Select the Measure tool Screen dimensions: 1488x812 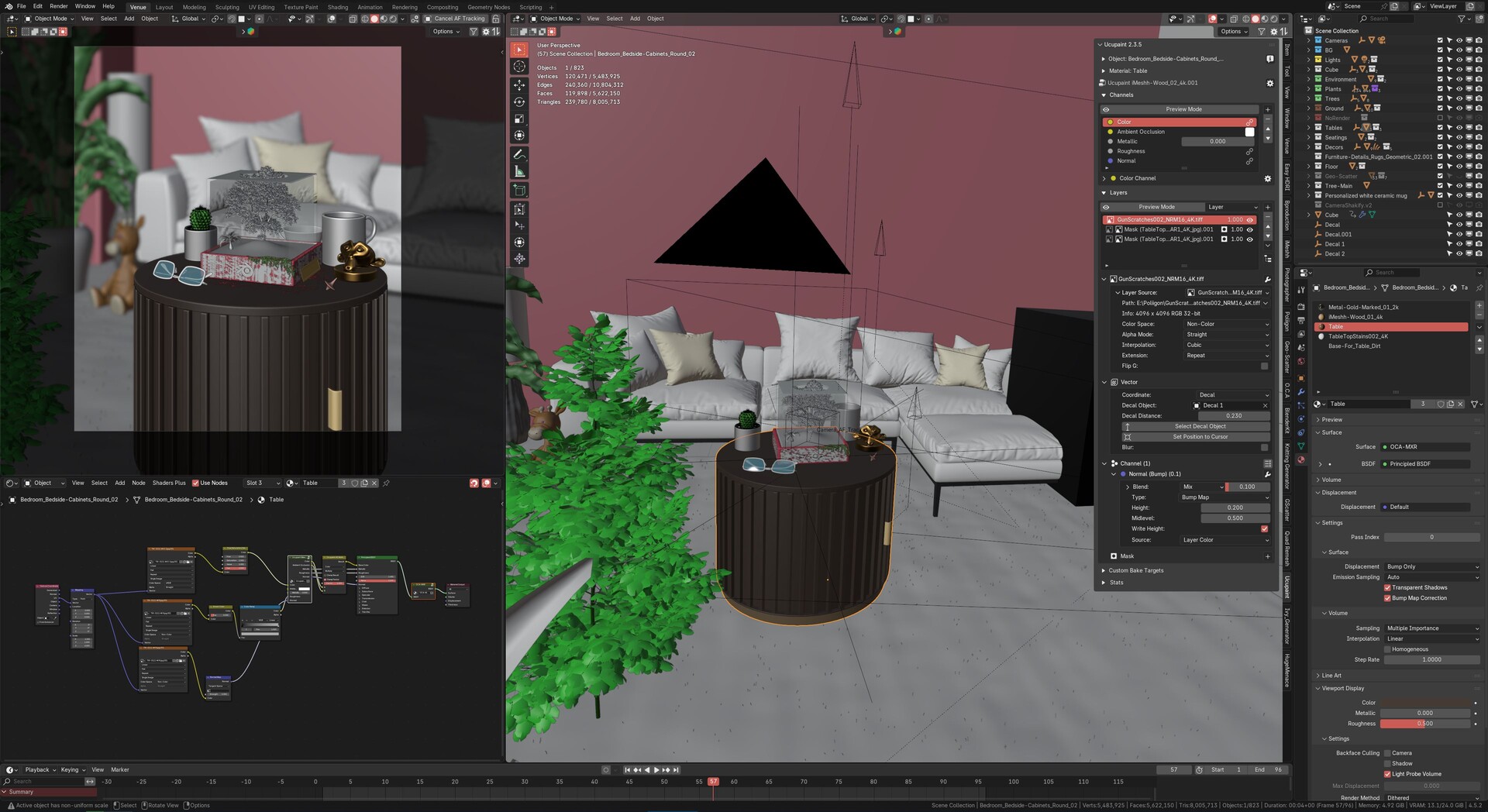coord(520,172)
